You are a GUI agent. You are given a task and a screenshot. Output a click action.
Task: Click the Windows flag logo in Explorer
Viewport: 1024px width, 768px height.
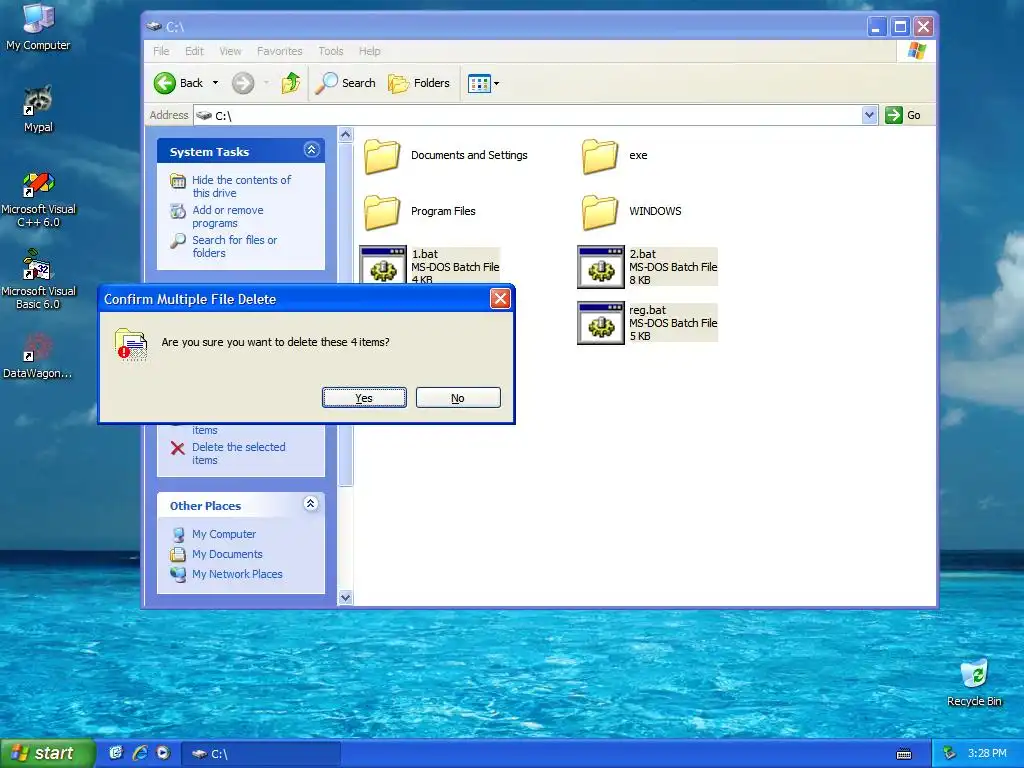pyautogui.click(x=916, y=51)
